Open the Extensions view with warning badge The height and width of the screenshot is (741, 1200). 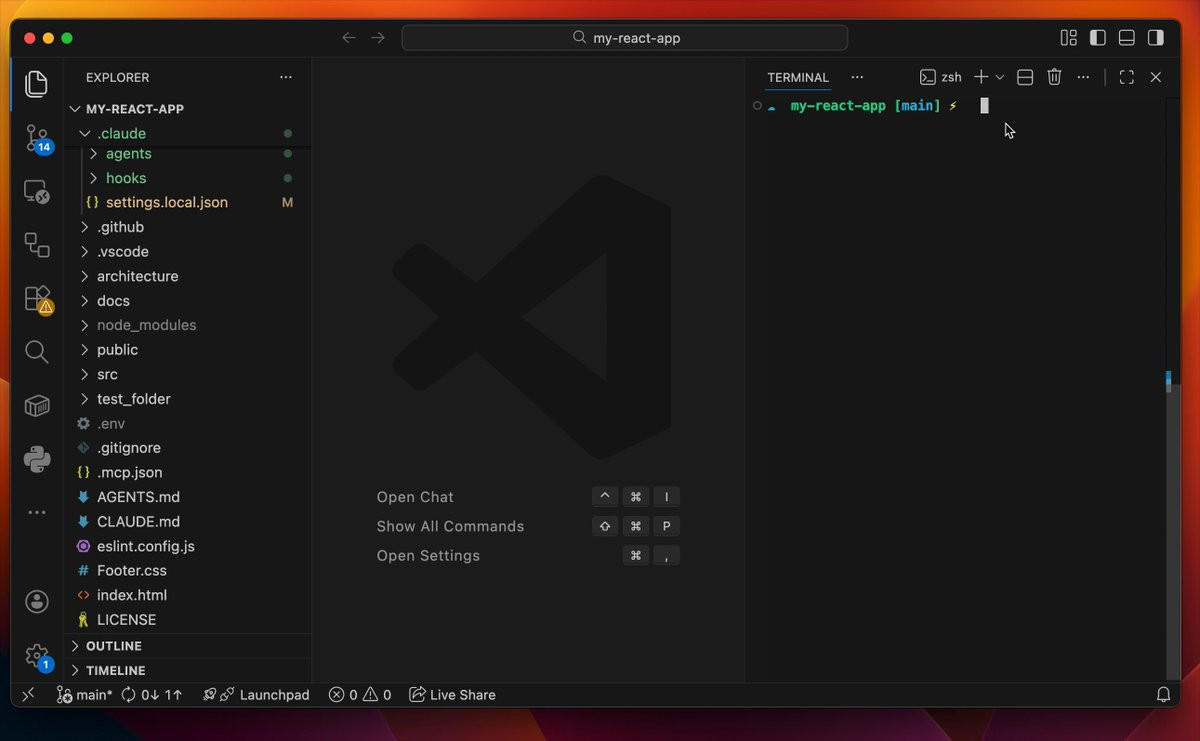coord(37,298)
